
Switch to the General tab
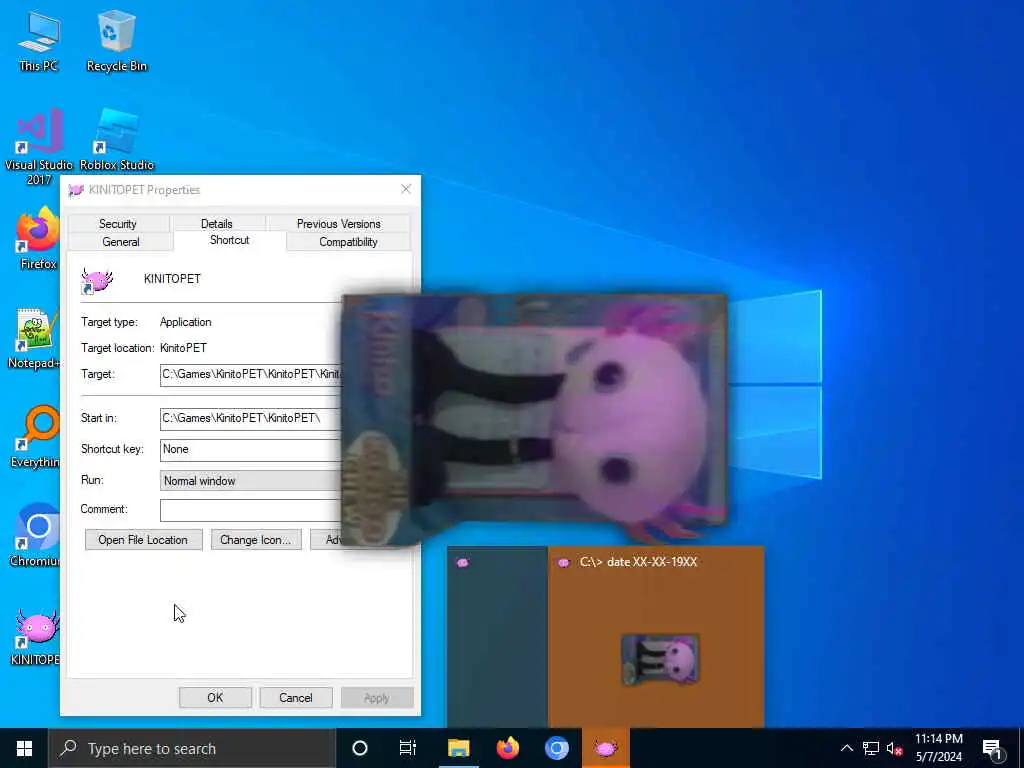[x=121, y=242]
